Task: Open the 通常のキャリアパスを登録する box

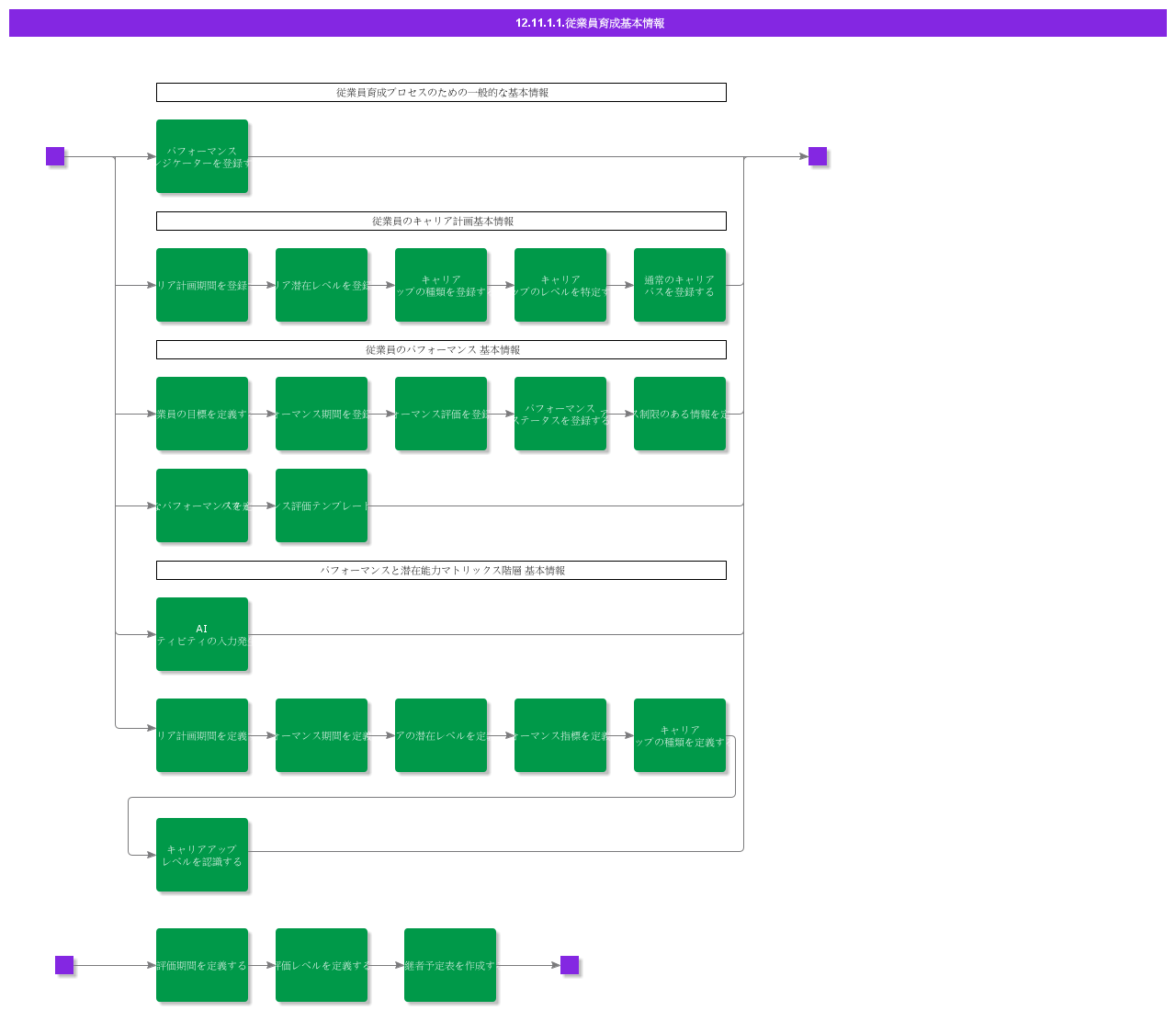Action: pos(680,285)
